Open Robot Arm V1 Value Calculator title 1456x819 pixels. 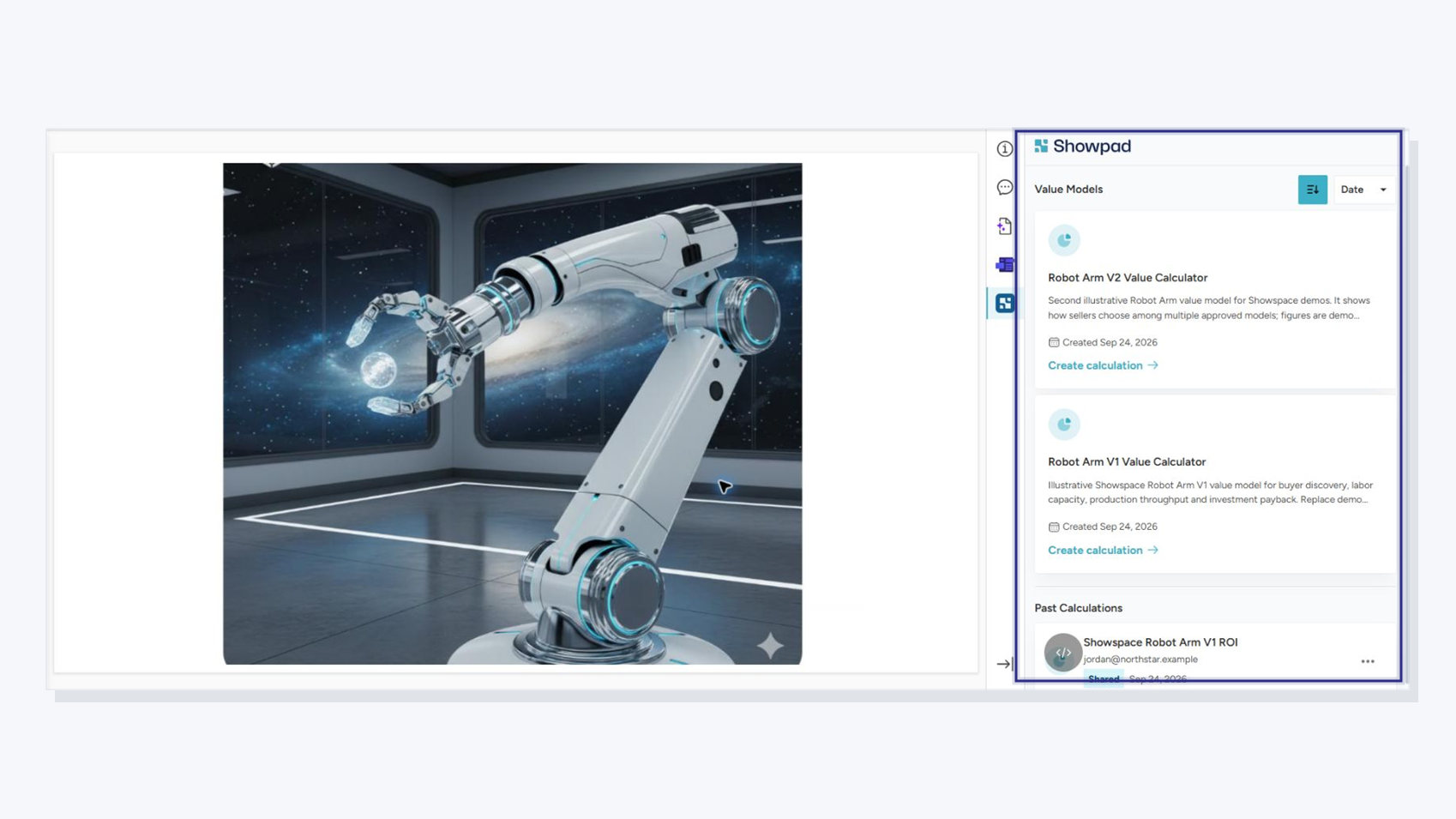coord(1126,461)
